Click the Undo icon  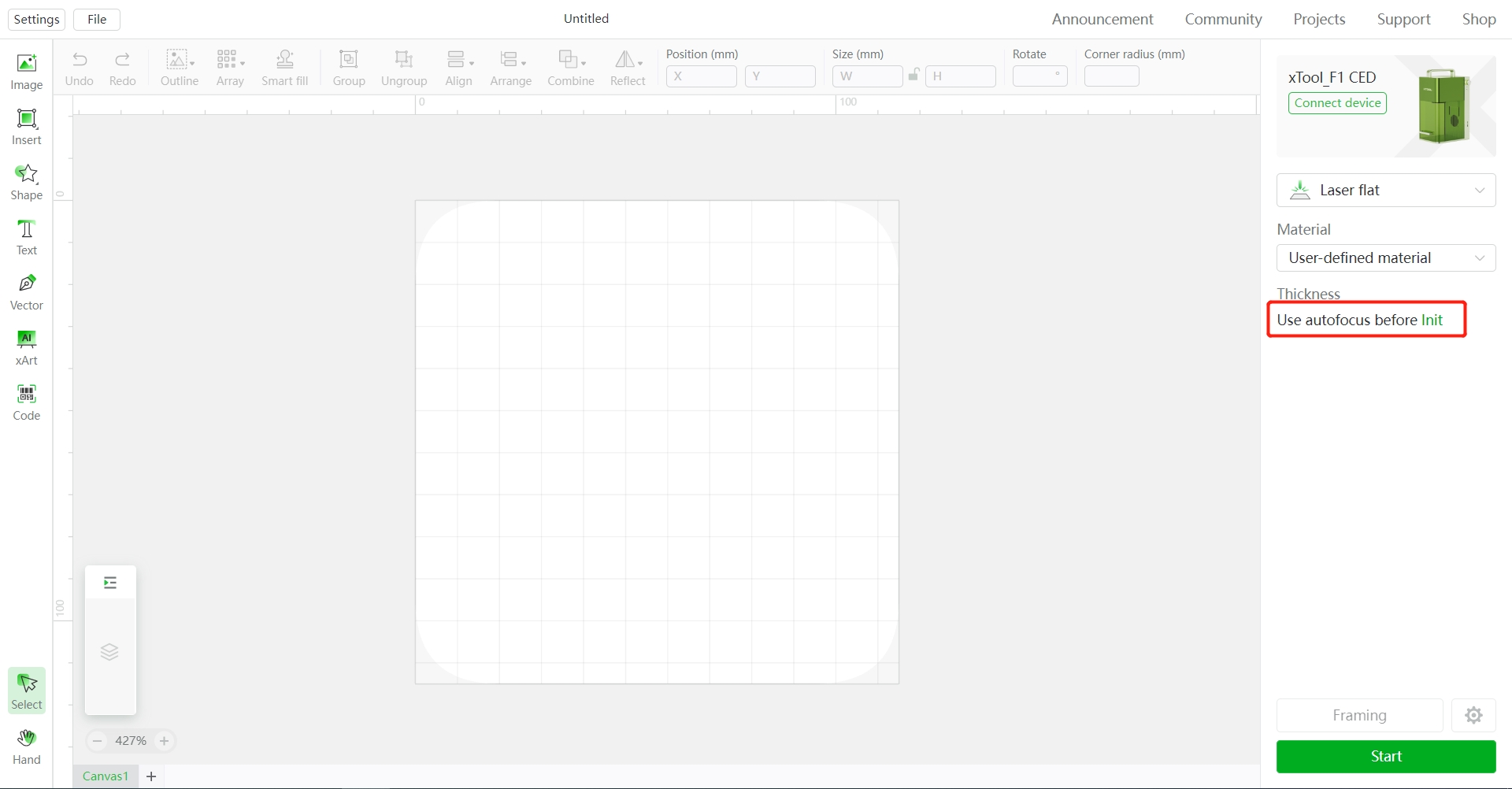point(80,60)
